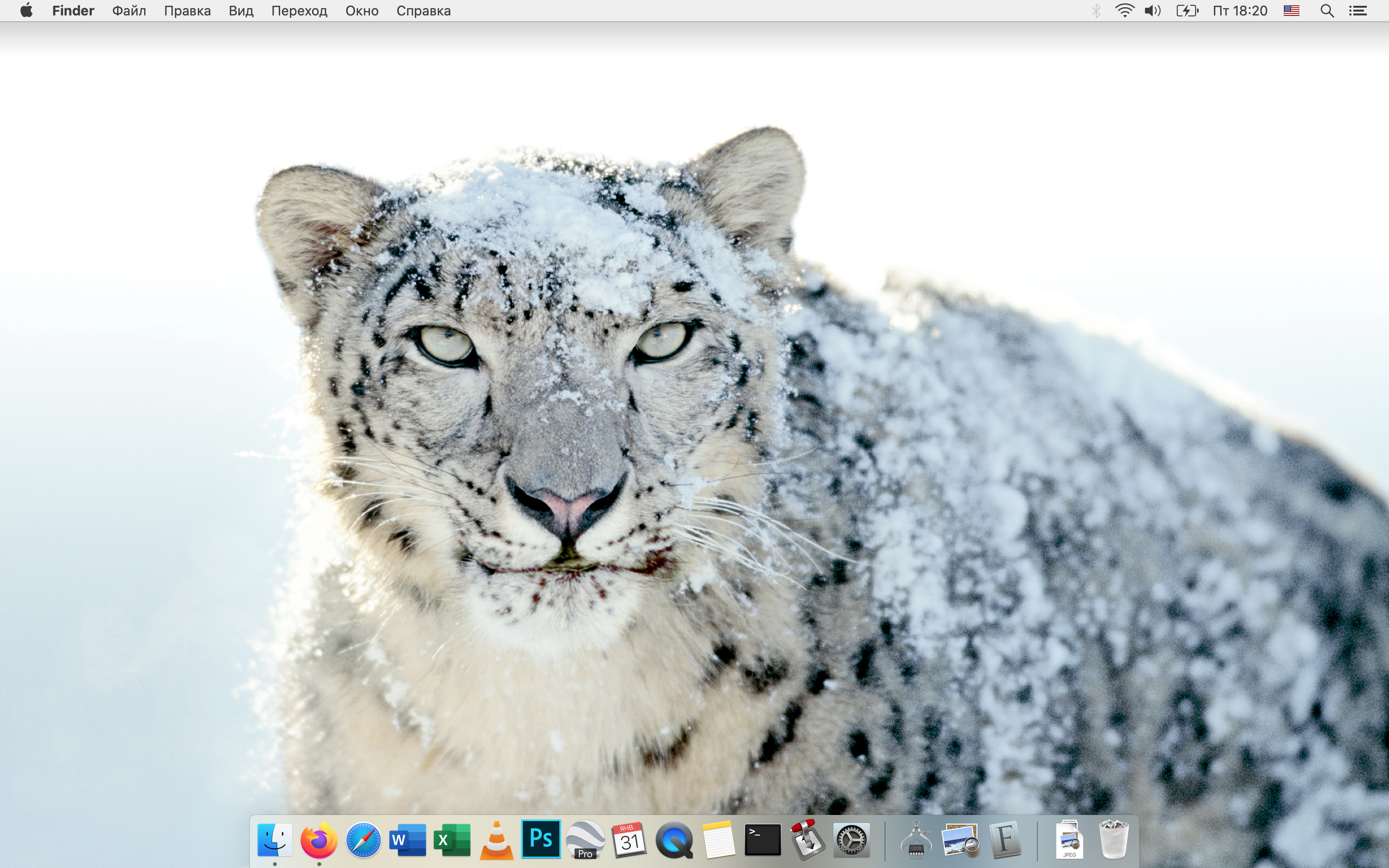1389x868 pixels.
Task: Open the Переход menu
Action: tap(299, 10)
